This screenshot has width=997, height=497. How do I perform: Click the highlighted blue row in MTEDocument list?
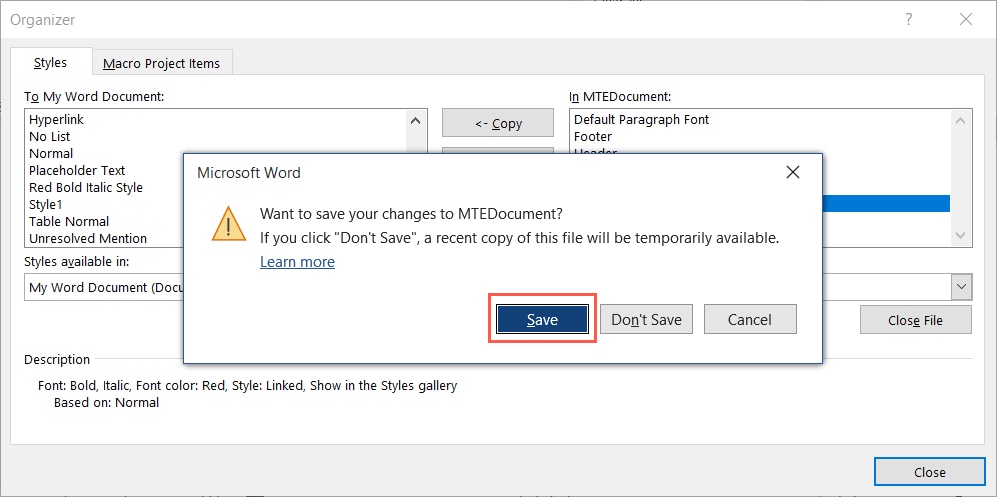(886, 203)
